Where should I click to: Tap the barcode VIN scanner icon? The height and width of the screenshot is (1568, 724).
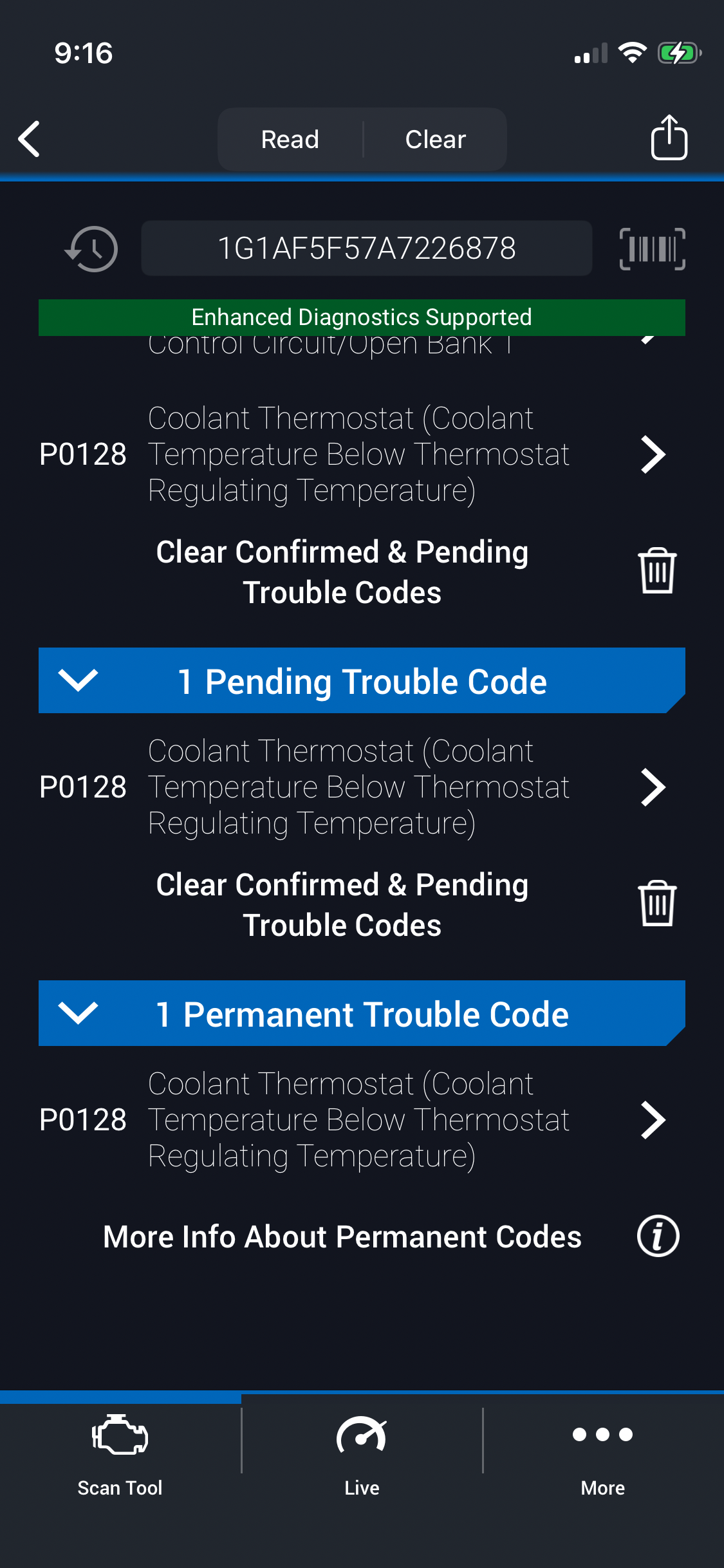[x=652, y=248]
